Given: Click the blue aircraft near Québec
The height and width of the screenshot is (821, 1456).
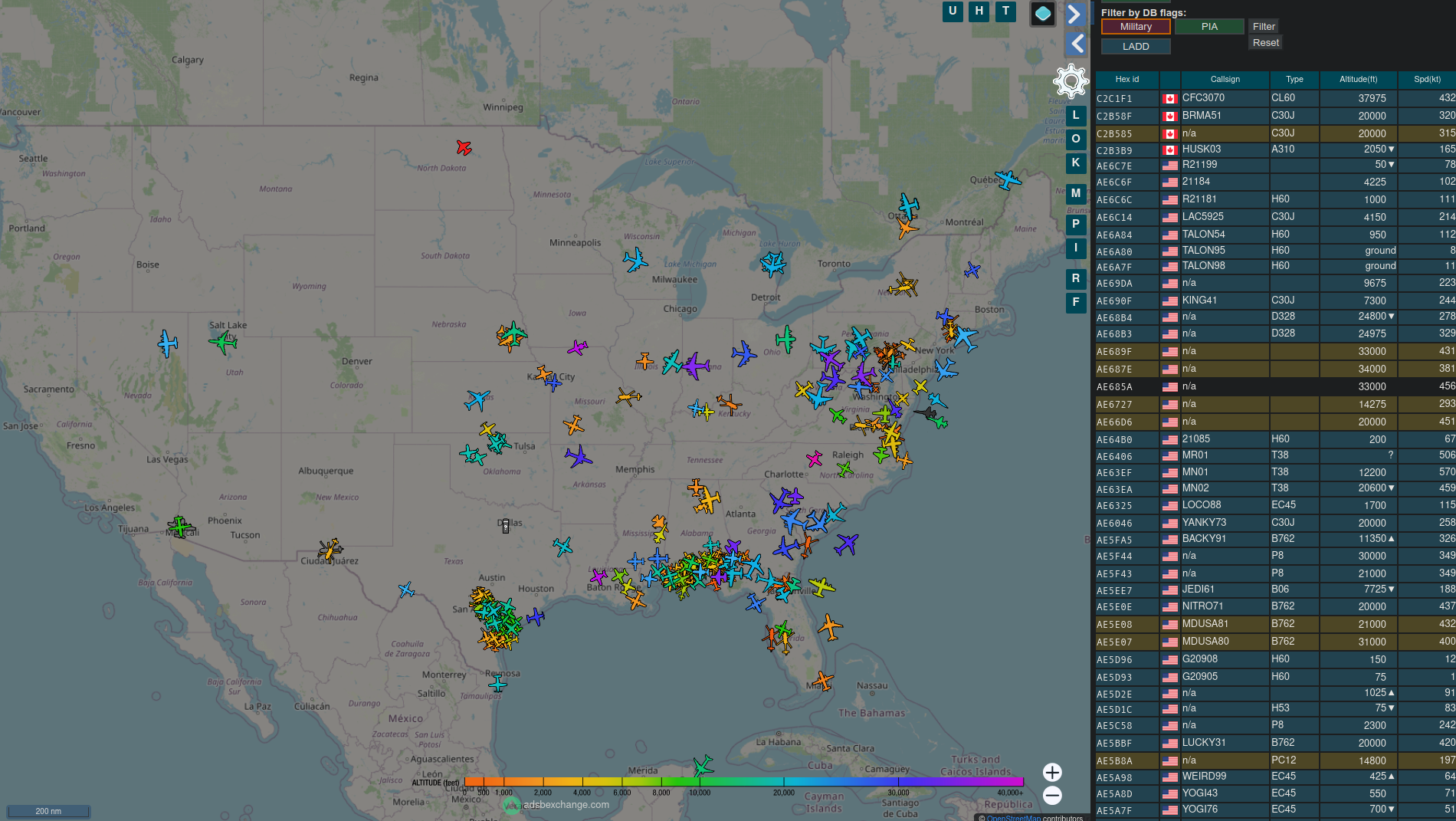Looking at the screenshot, I should tap(1008, 180).
